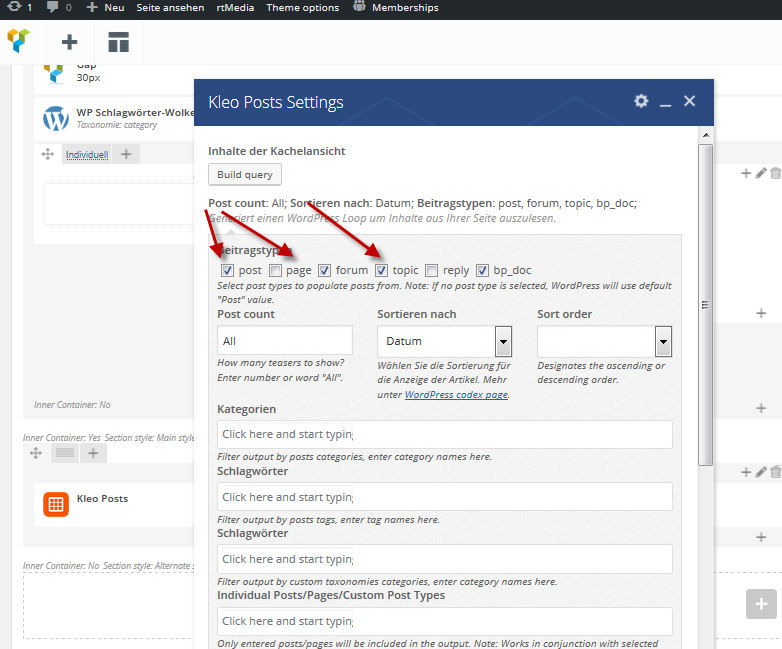Image resolution: width=782 pixels, height=649 pixels.
Task: Enable the reply checkbox
Action: pos(431,270)
